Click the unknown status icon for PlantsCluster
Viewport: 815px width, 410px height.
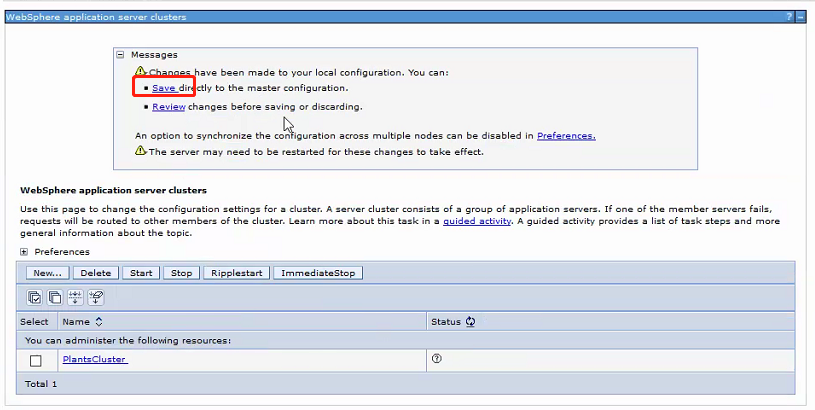point(437,359)
